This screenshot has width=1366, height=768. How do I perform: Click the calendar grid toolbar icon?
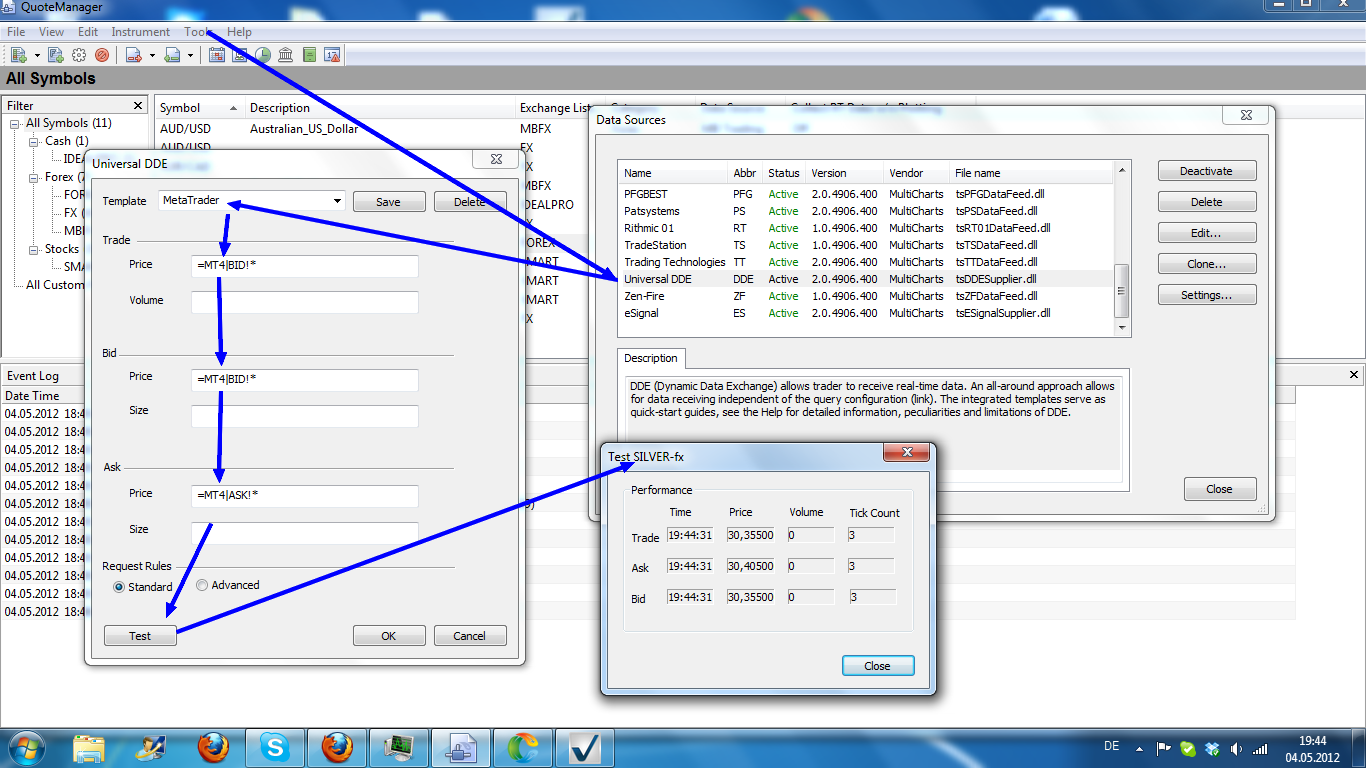coord(217,55)
